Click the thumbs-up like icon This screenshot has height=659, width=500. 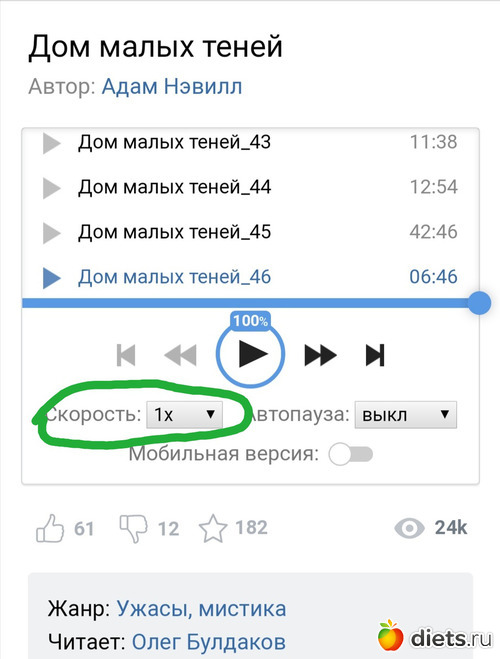[50, 528]
